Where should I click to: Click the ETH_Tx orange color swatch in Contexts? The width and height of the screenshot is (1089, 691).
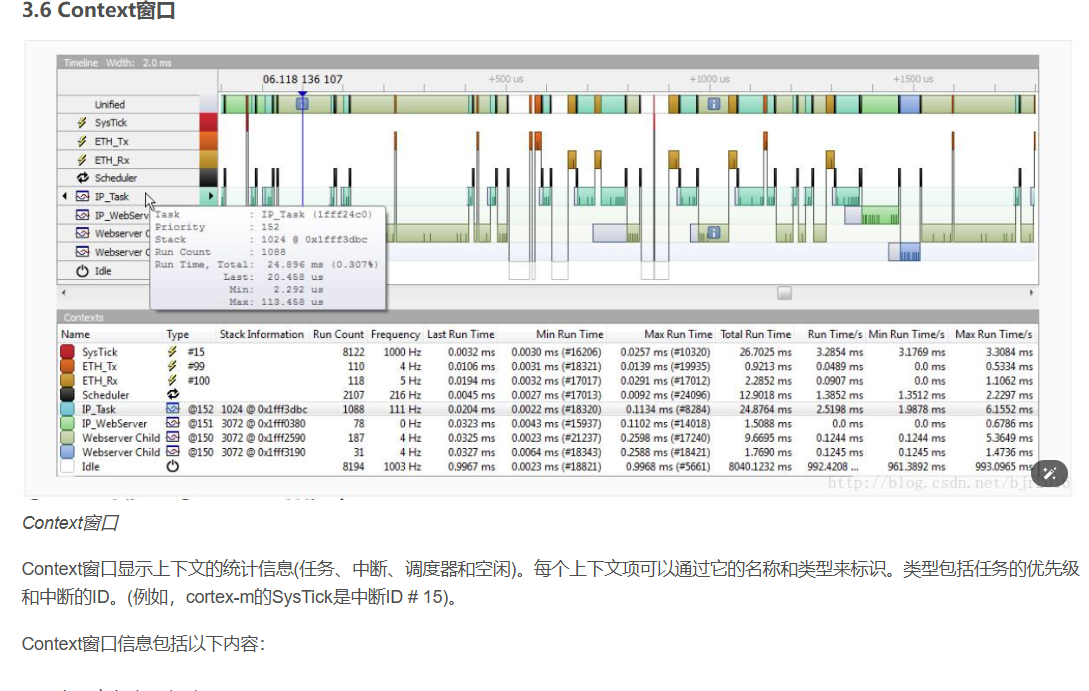click(x=67, y=366)
